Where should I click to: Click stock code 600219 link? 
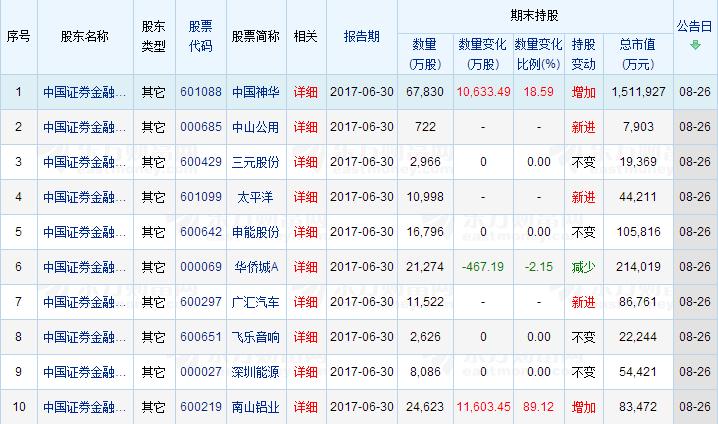pyautogui.click(x=200, y=407)
